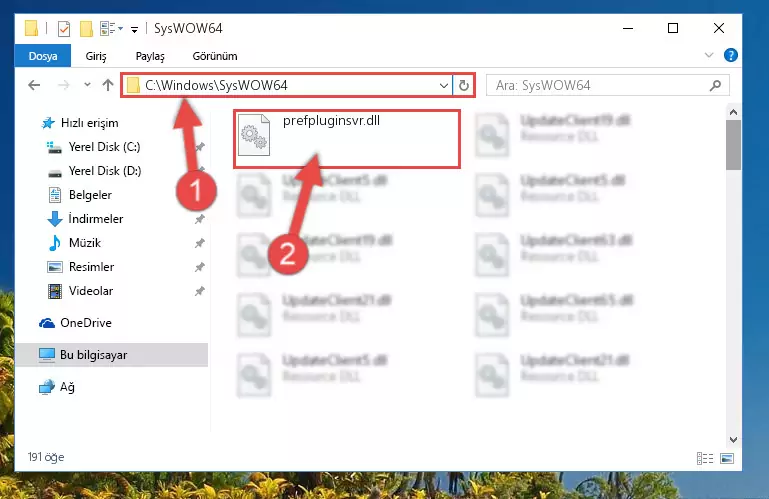The height and width of the screenshot is (499, 769).
Task: Switch to the Görünüm tab
Action: point(215,56)
